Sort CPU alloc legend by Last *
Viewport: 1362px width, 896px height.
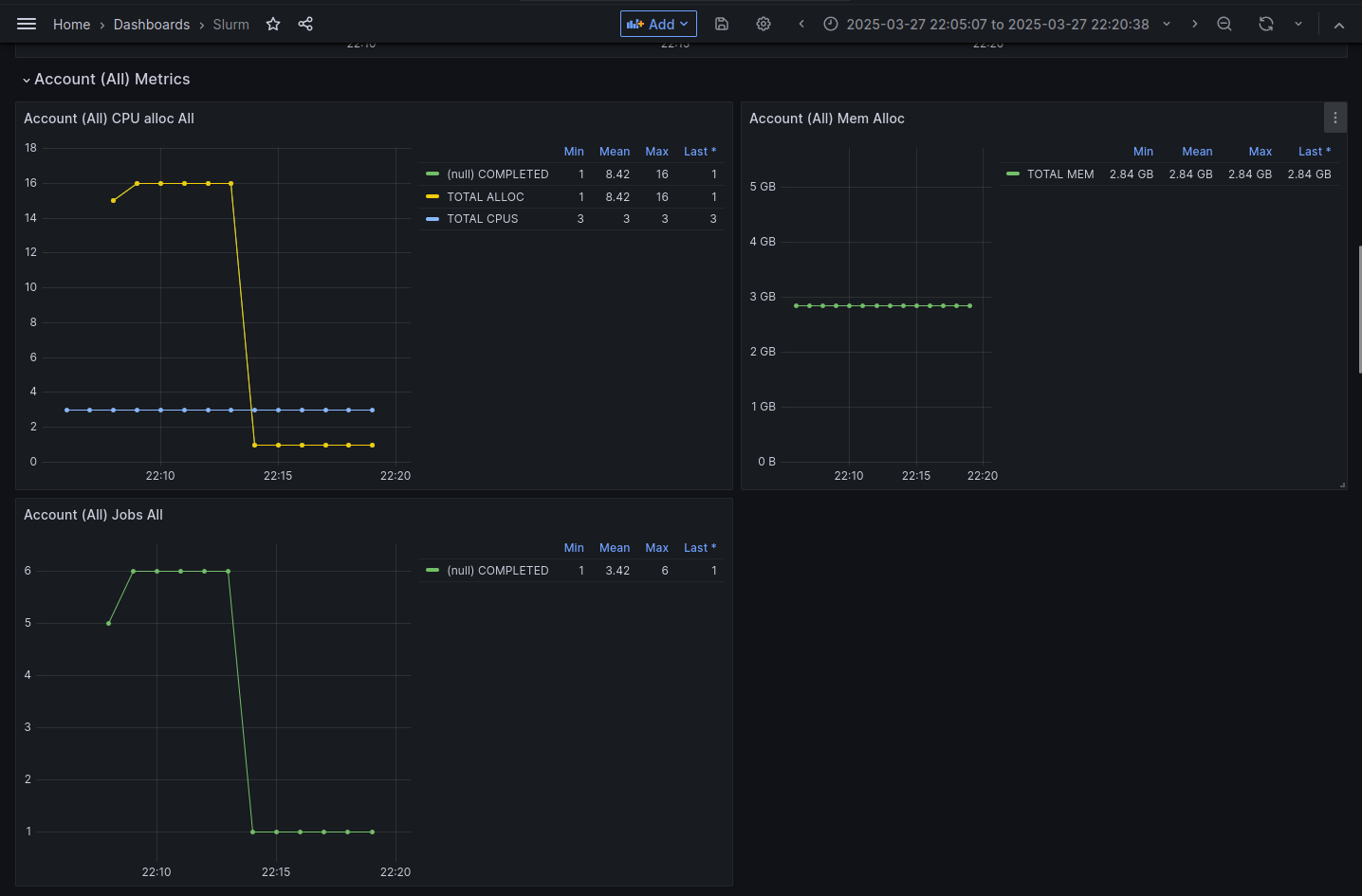point(700,152)
